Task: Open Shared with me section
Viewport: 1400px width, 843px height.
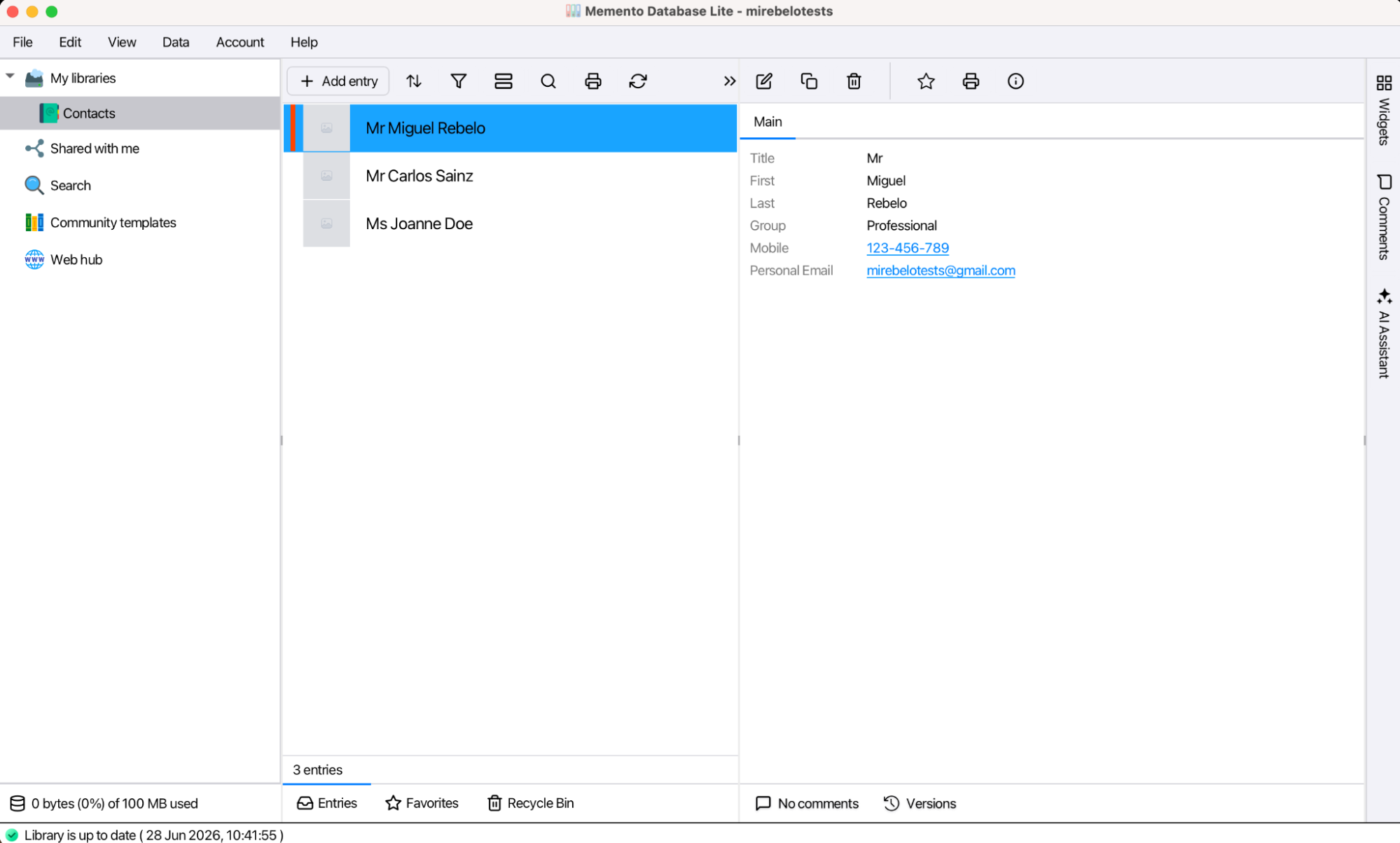Action: click(95, 149)
